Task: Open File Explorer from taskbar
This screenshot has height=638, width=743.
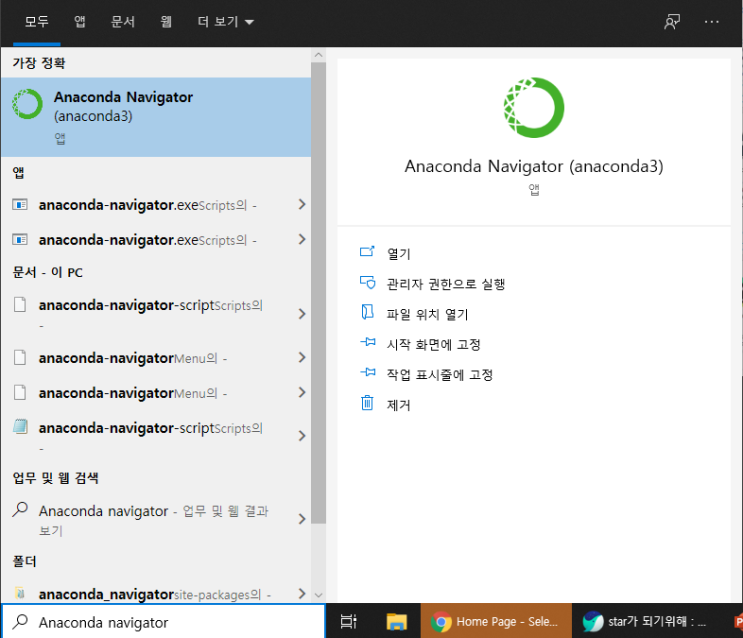Action: [x=397, y=621]
